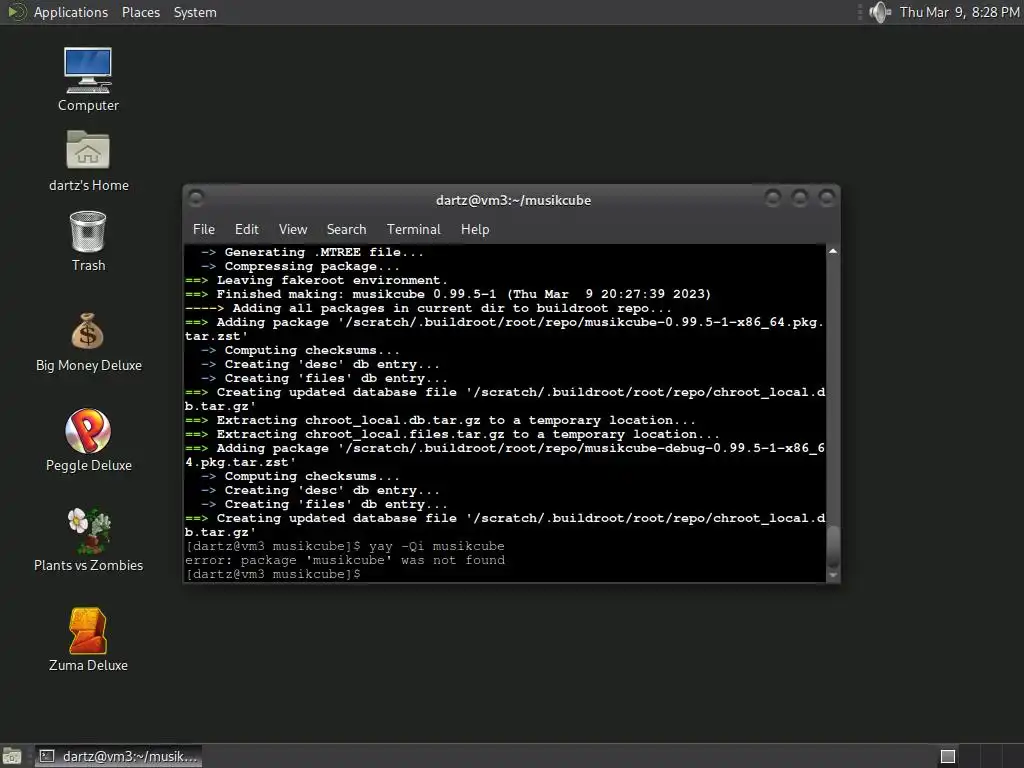Click the 'yay -Qi musikcube' command line

[x=436, y=546]
